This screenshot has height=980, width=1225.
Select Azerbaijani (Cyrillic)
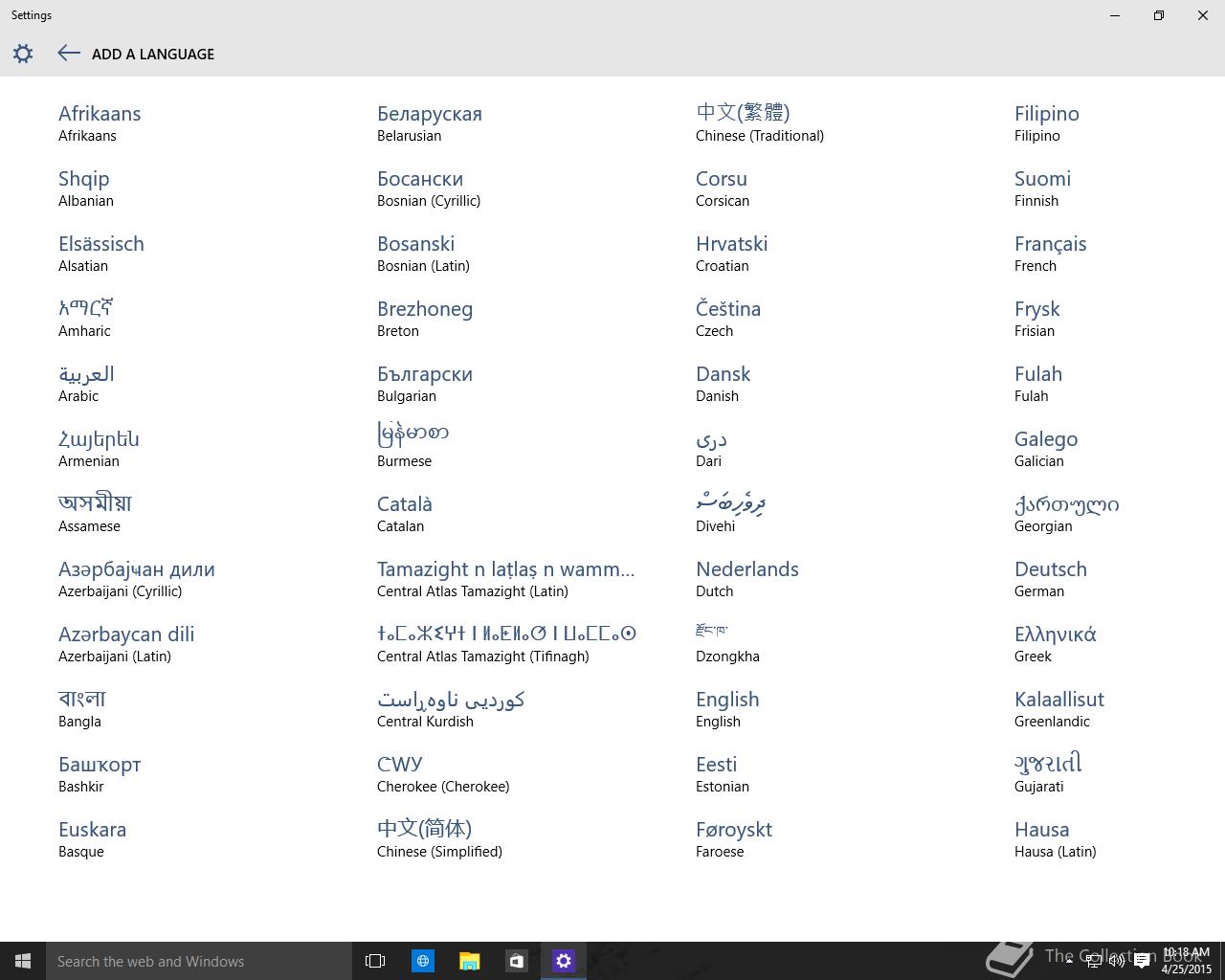click(137, 579)
